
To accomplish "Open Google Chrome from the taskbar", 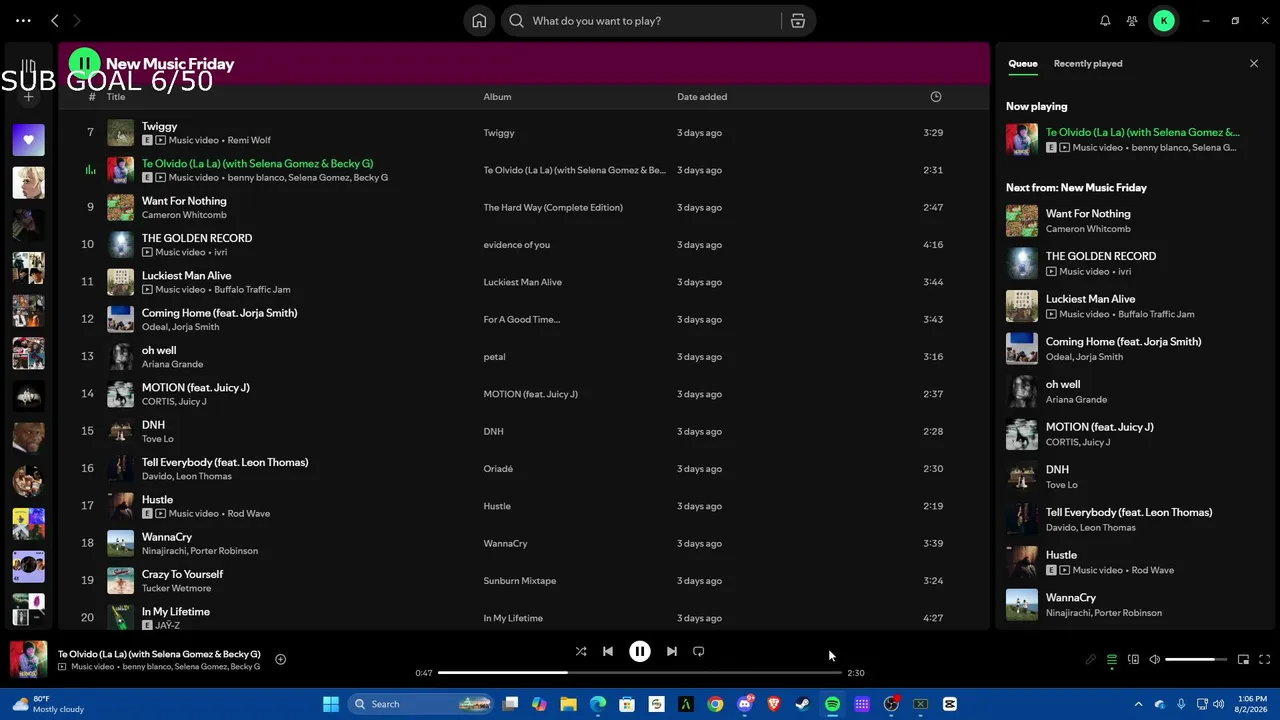I will (715, 704).
